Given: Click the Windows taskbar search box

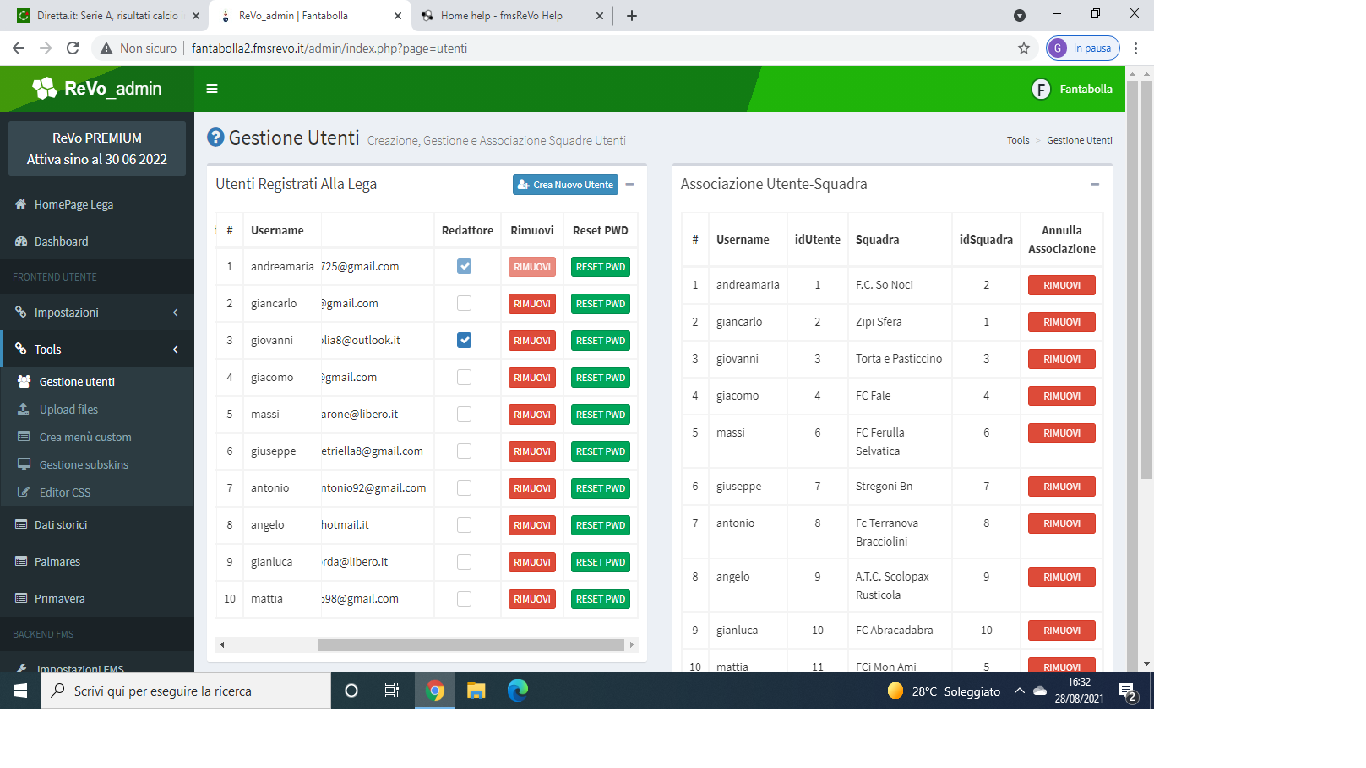Looking at the screenshot, I should tap(186, 691).
